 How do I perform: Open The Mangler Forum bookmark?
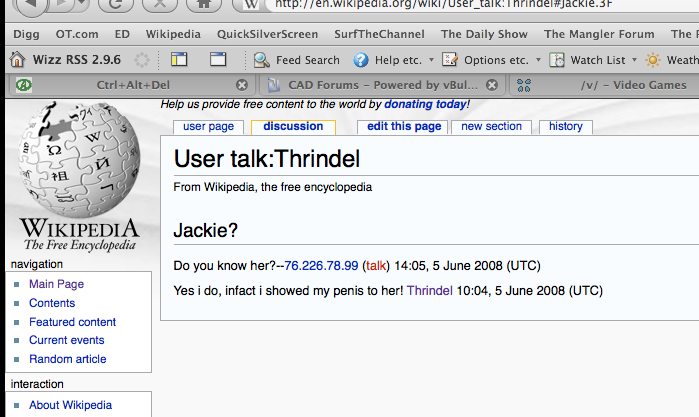coord(599,34)
